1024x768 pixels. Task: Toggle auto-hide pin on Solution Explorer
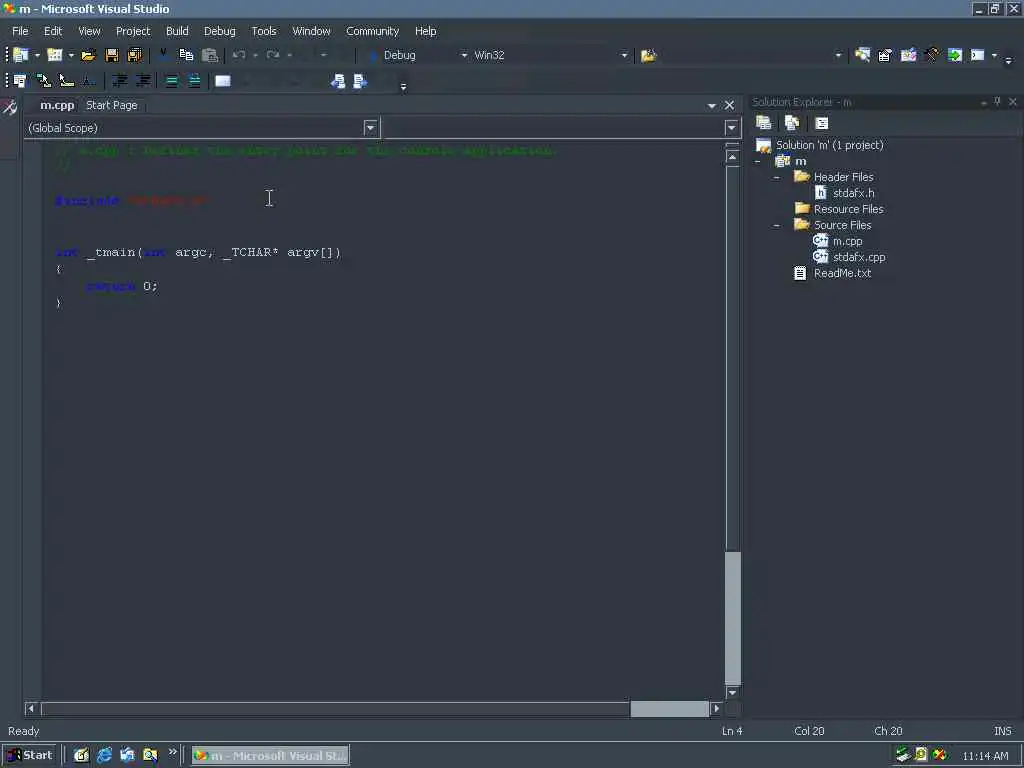997,102
